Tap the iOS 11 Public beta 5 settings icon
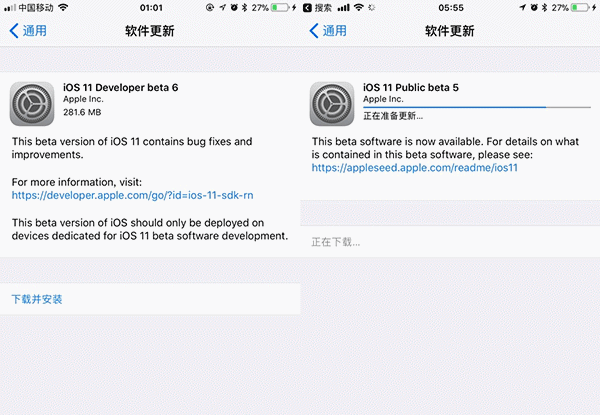 coord(331,103)
